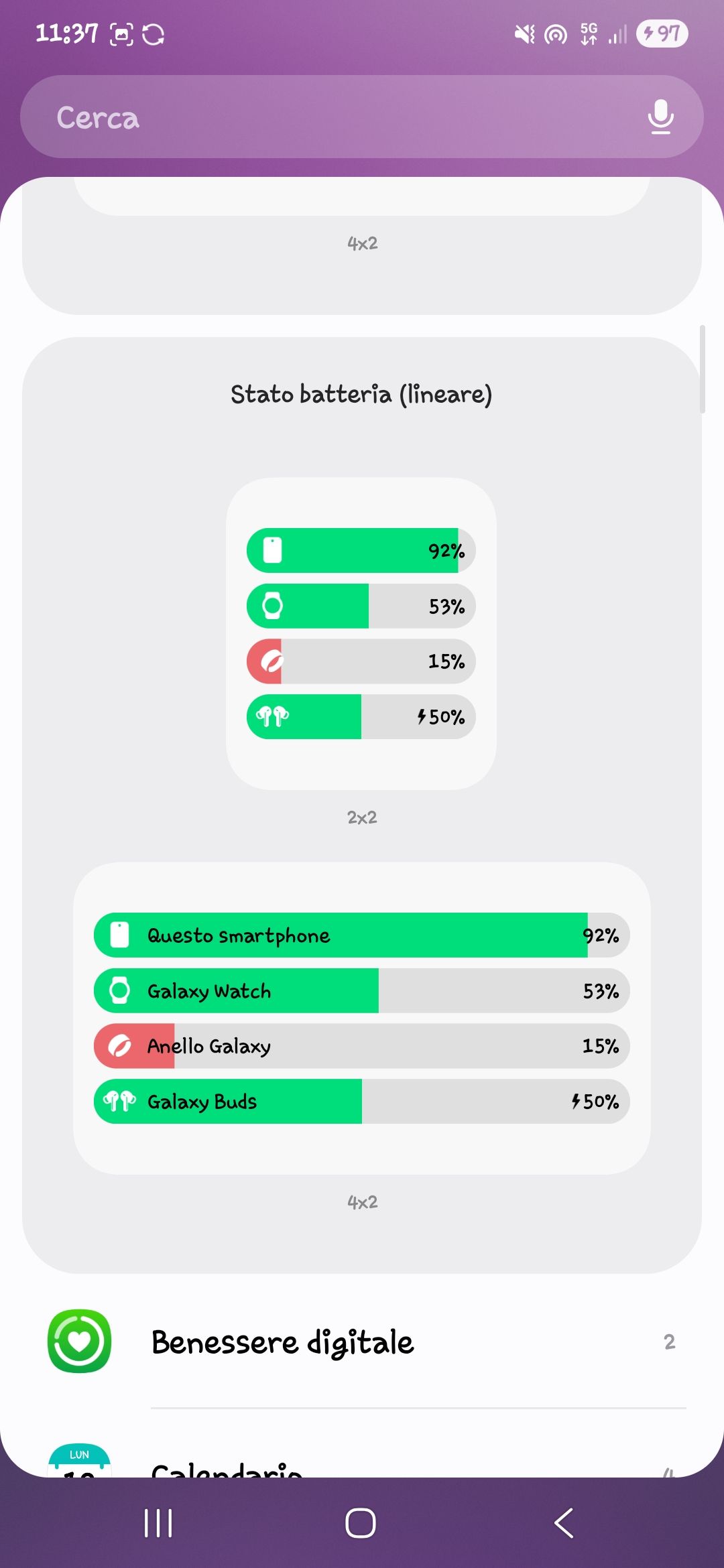Tap the Galaxy Watch battery row
724x1568 pixels.
pos(361,990)
